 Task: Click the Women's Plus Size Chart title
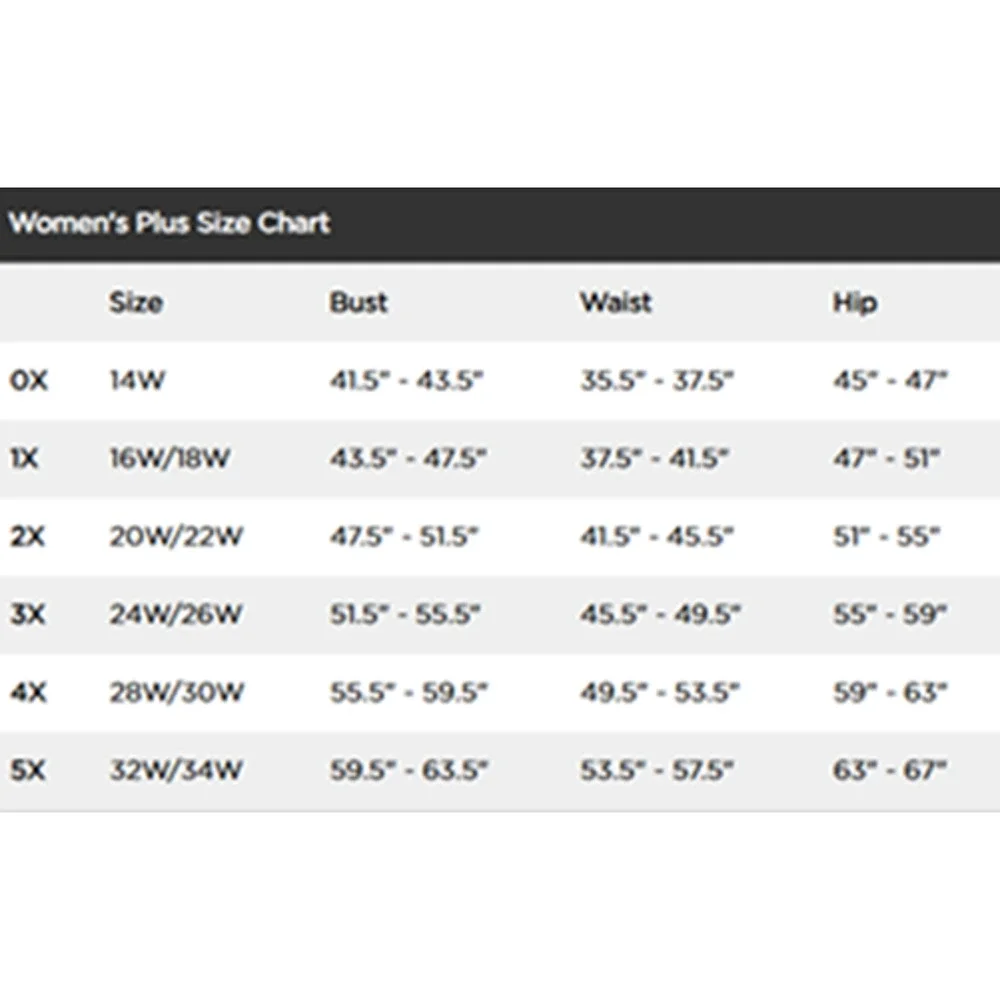[x=169, y=223]
